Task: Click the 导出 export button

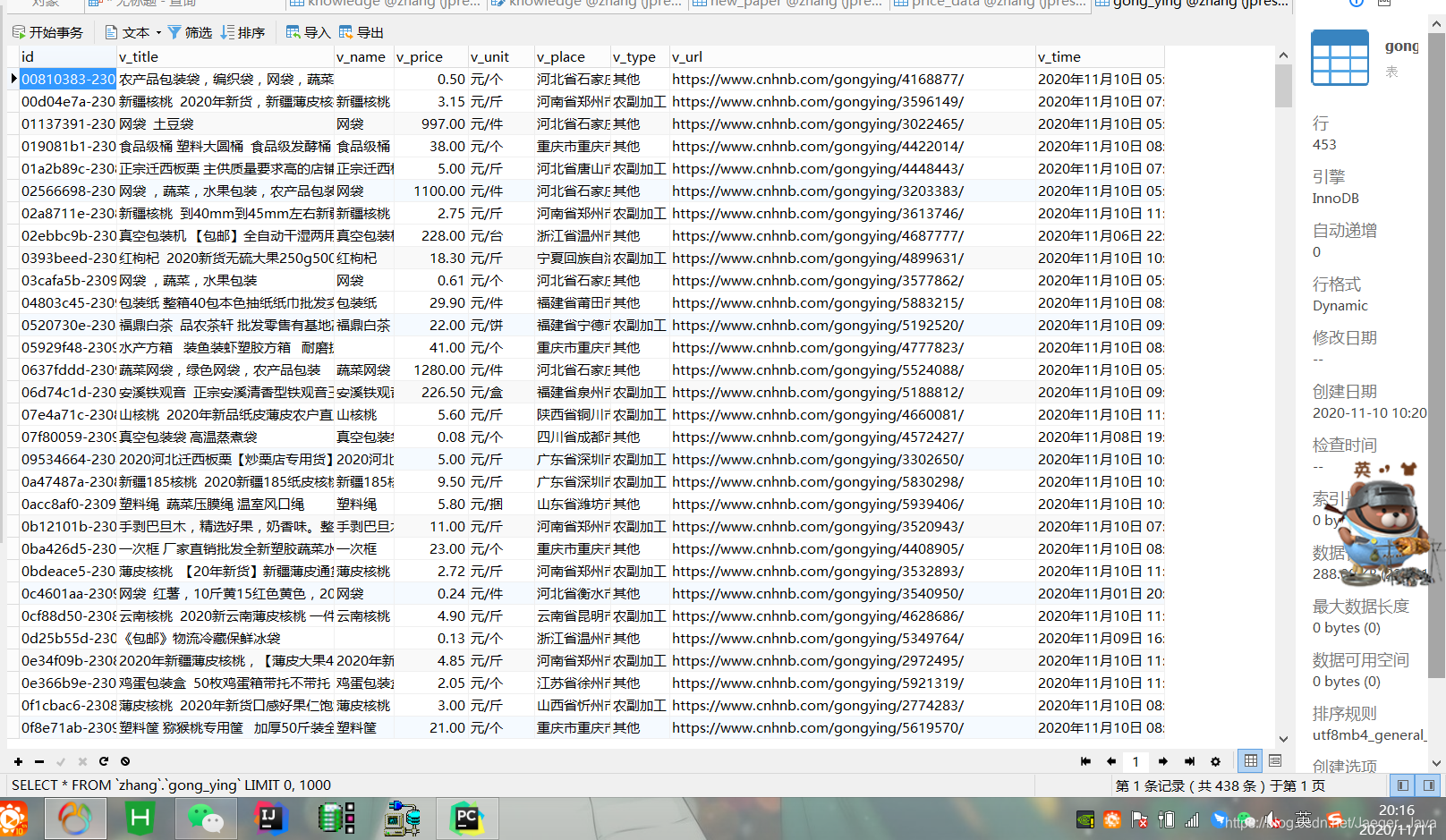Action: (x=361, y=32)
